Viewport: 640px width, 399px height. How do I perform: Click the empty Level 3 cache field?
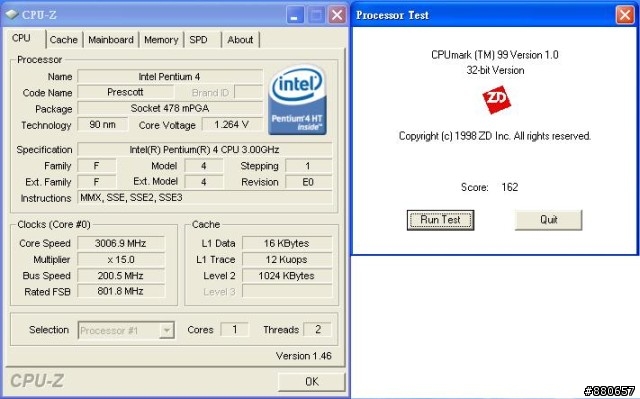pos(287,291)
